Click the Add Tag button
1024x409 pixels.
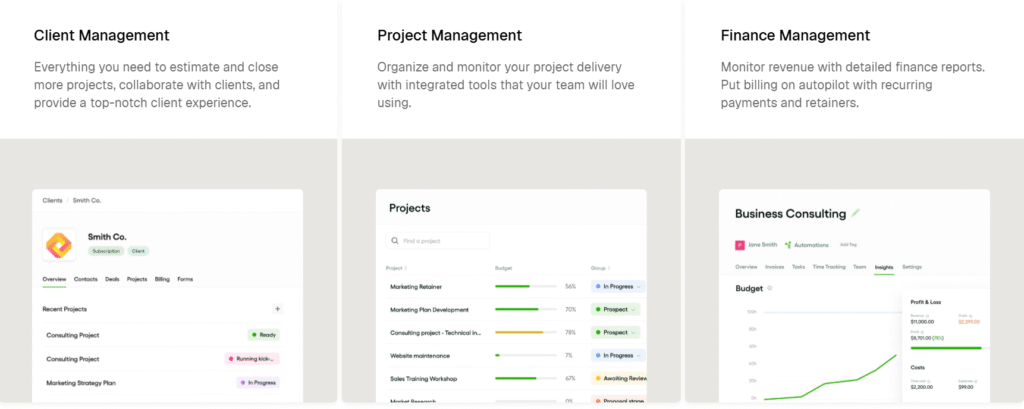point(848,244)
